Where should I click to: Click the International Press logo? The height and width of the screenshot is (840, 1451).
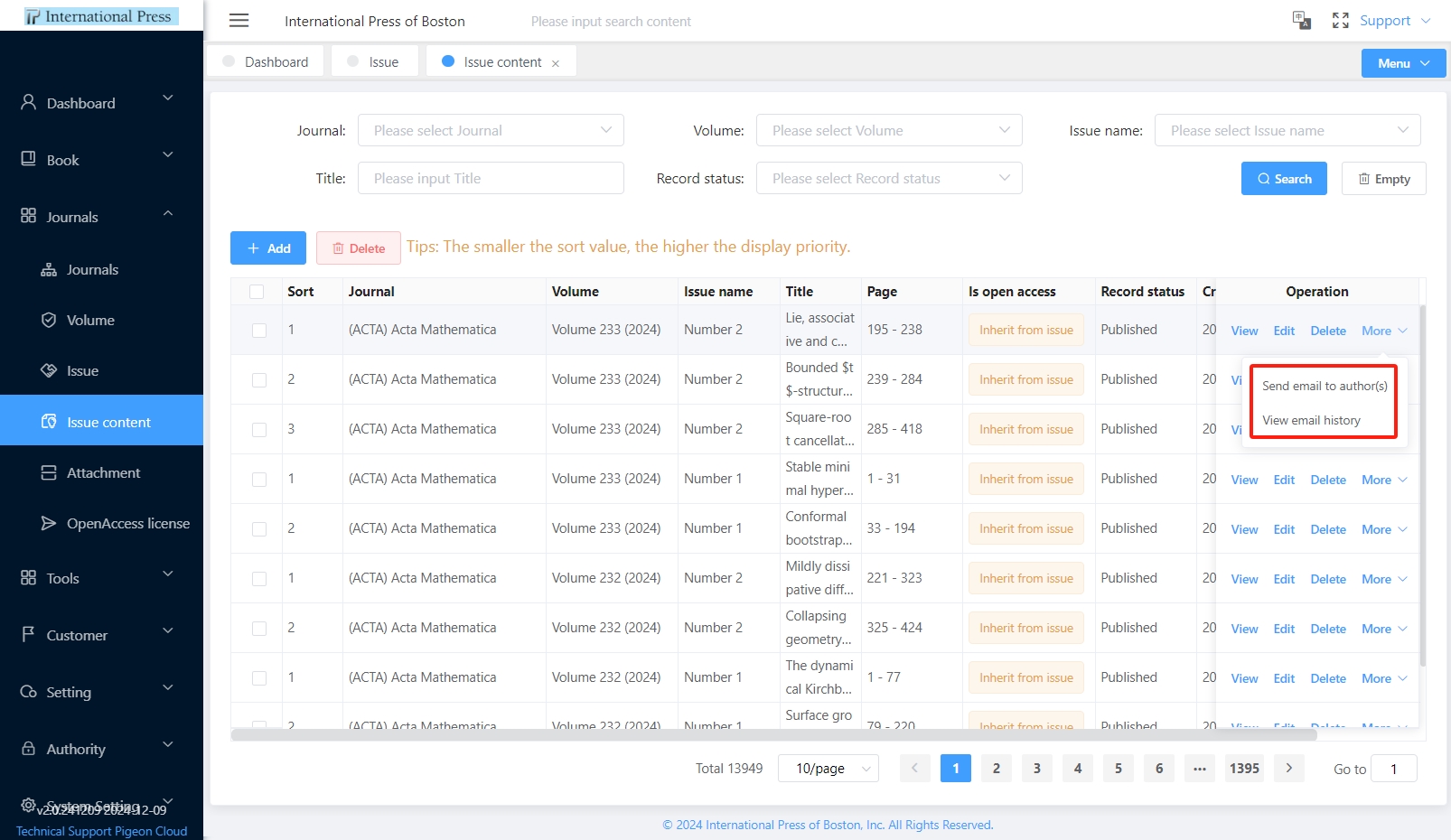[x=101, y=16]
